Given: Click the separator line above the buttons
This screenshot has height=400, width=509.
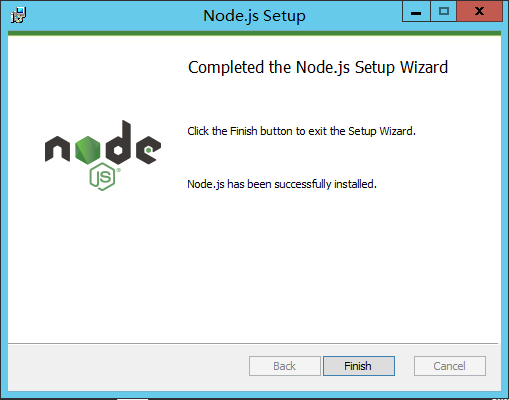Looking at the screenshot, I should click(253, 343).
